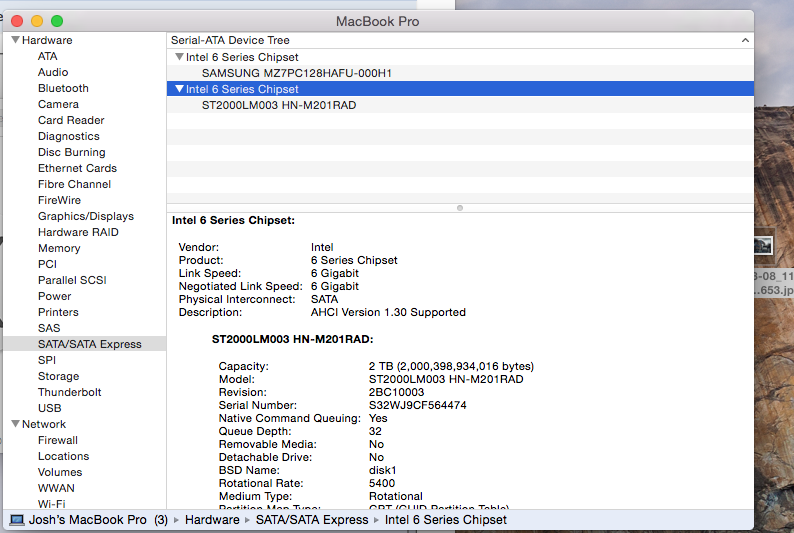
Task: Open Storage information
Action: pyautogui.click(x=58, y=376)
